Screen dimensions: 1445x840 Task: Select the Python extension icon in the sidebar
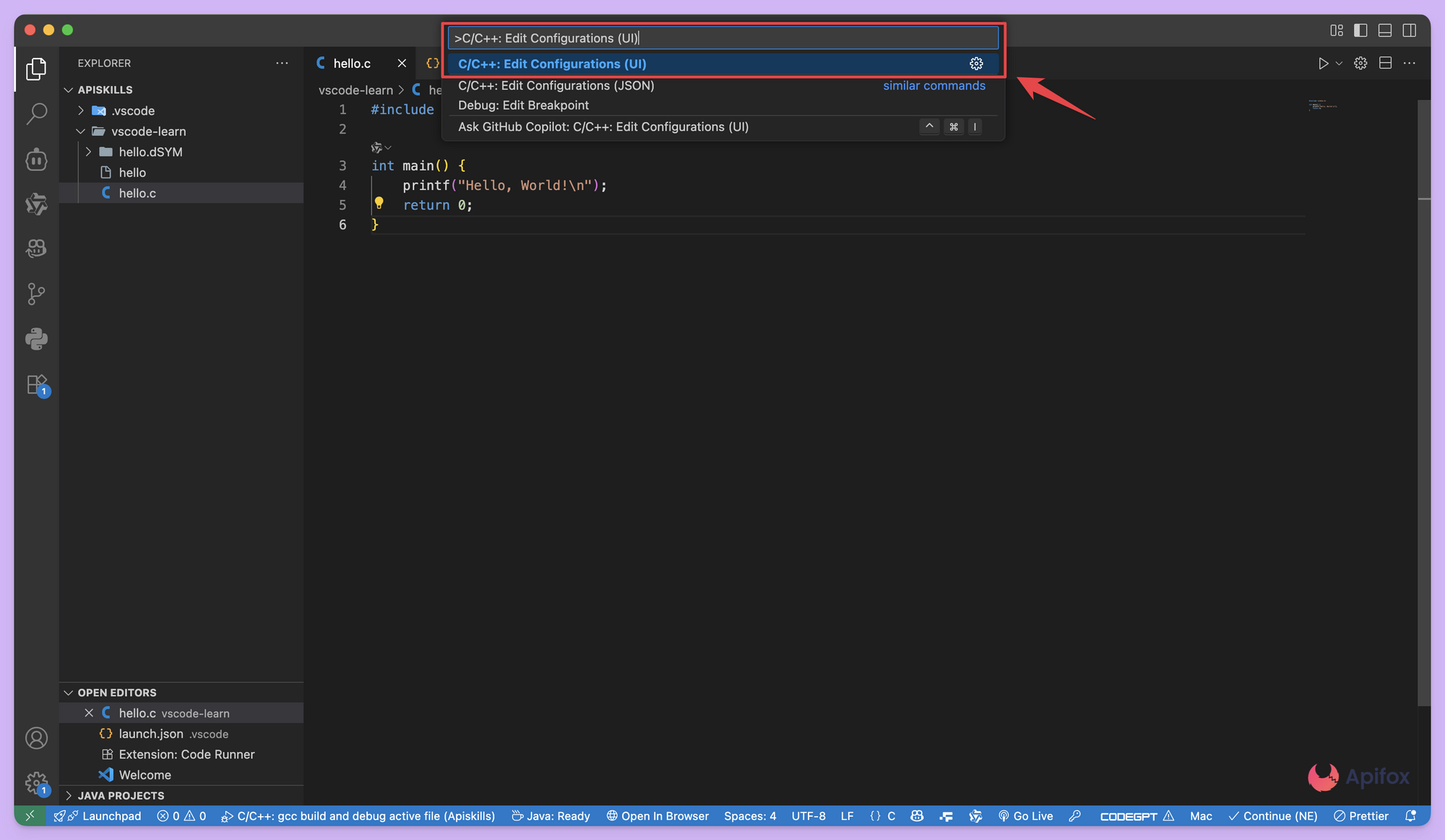[x=36, y=339]
